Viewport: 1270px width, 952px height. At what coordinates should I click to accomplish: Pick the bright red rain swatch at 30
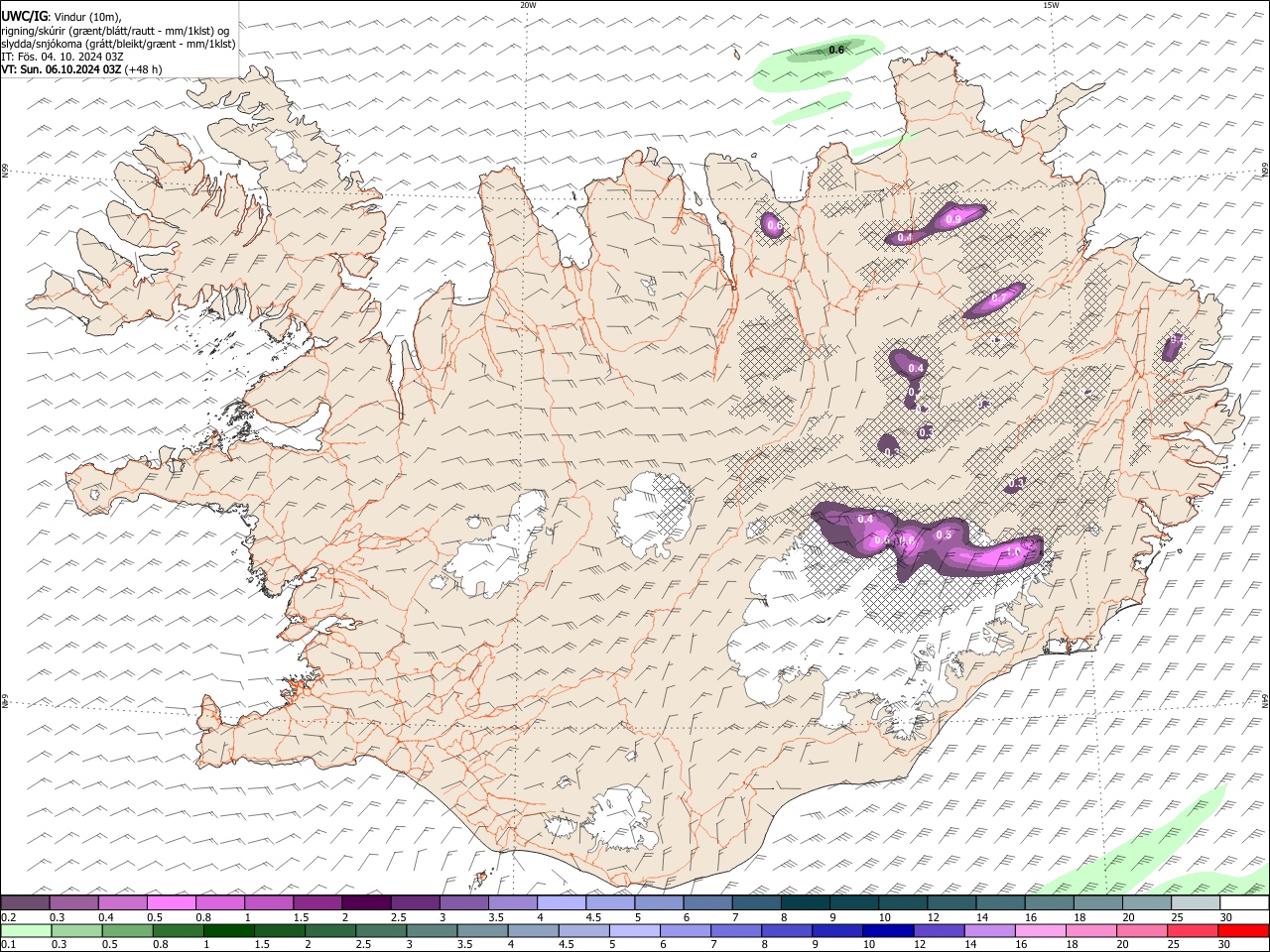click(x=1243, y=930)
